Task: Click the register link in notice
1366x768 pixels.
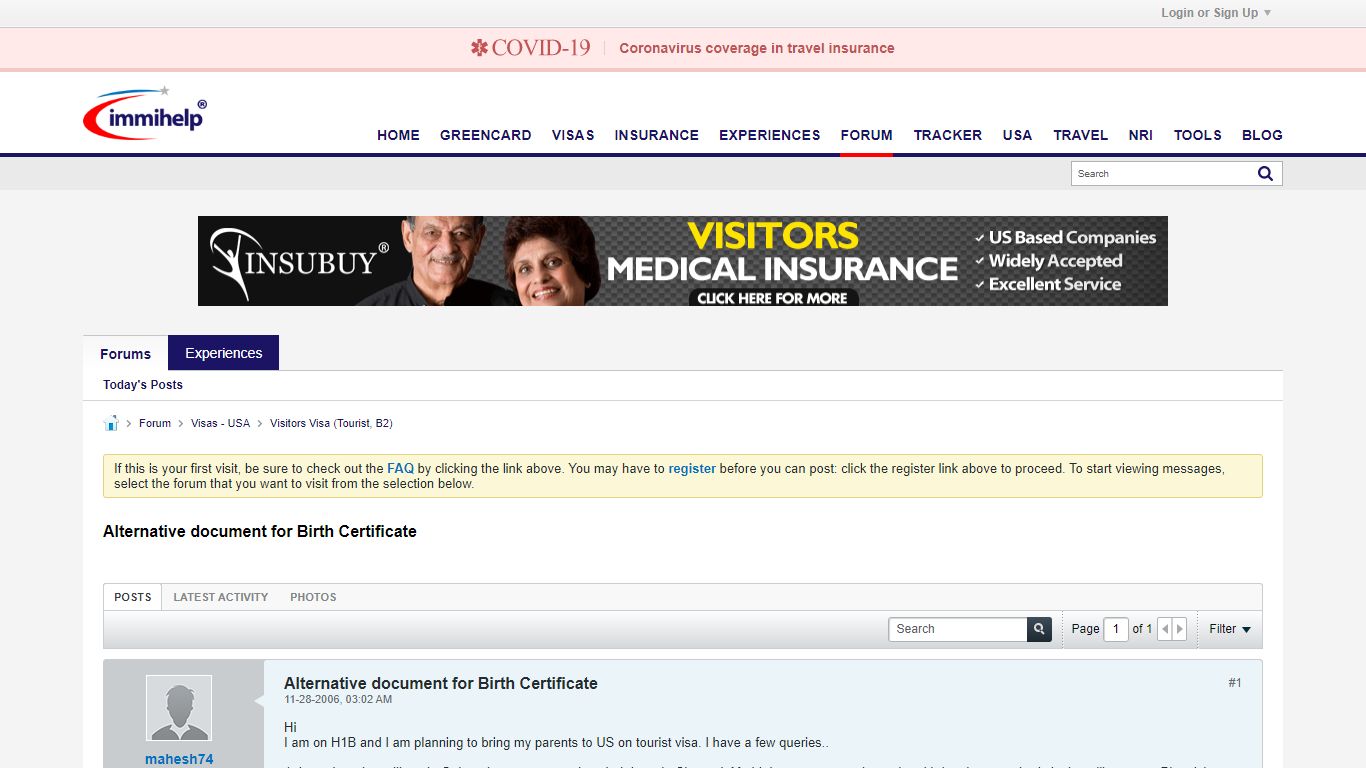Action: coord(692,468)
